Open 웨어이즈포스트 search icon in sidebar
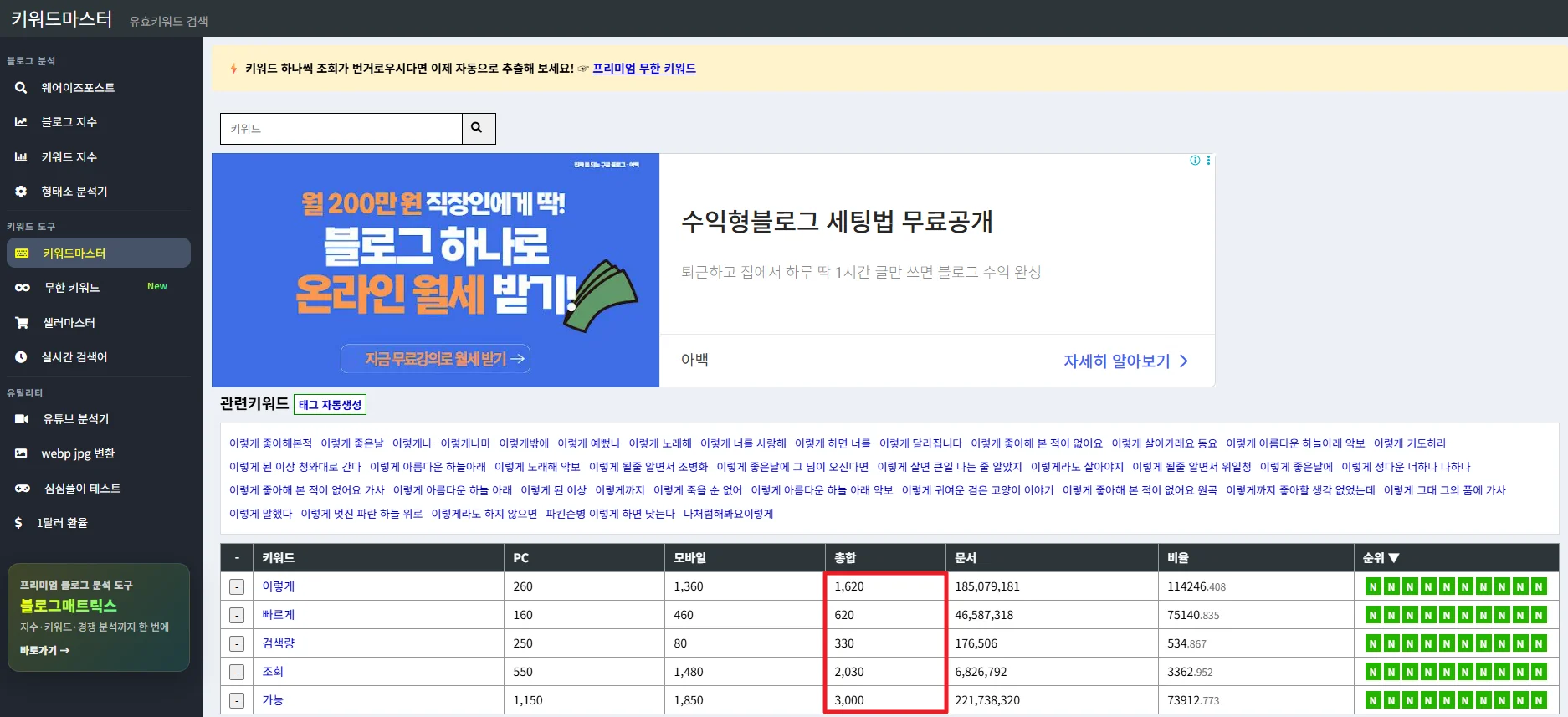Viewport: 1568px width, 717px height. point(21,88)
